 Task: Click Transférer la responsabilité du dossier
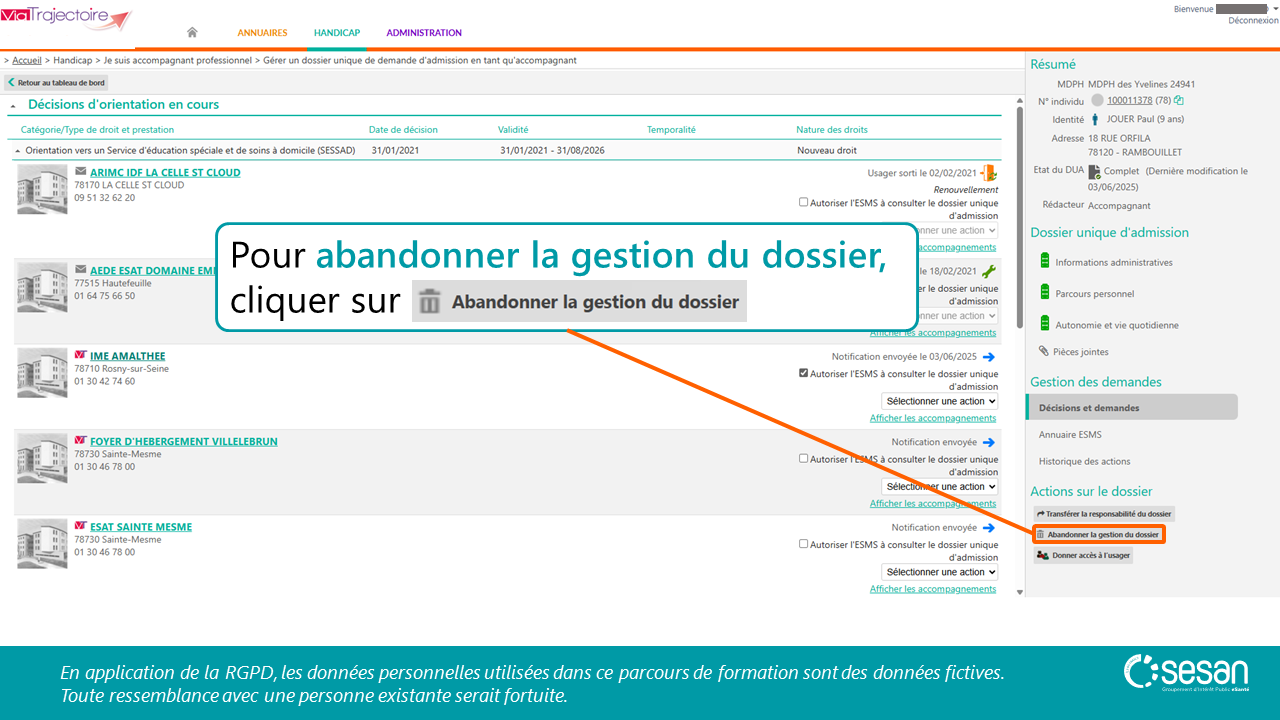click(x=1104, y=514)
